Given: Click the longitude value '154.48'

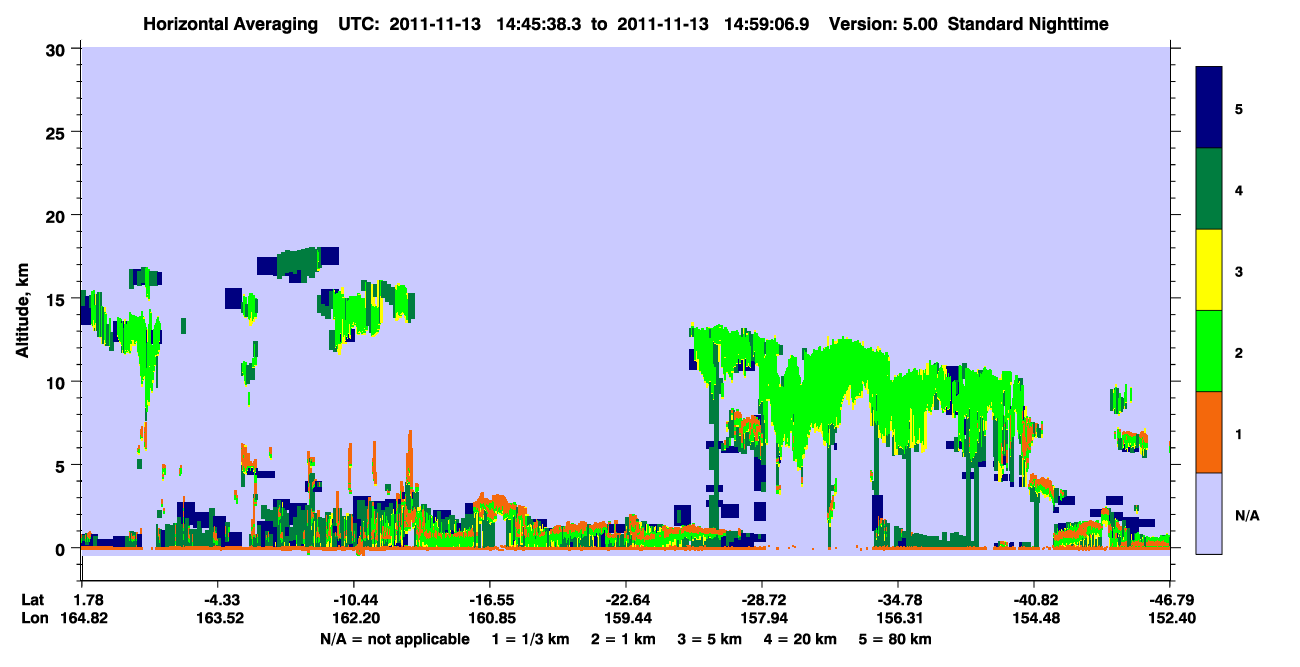Looking at the screenshot, I should (x=1035, y=618).
